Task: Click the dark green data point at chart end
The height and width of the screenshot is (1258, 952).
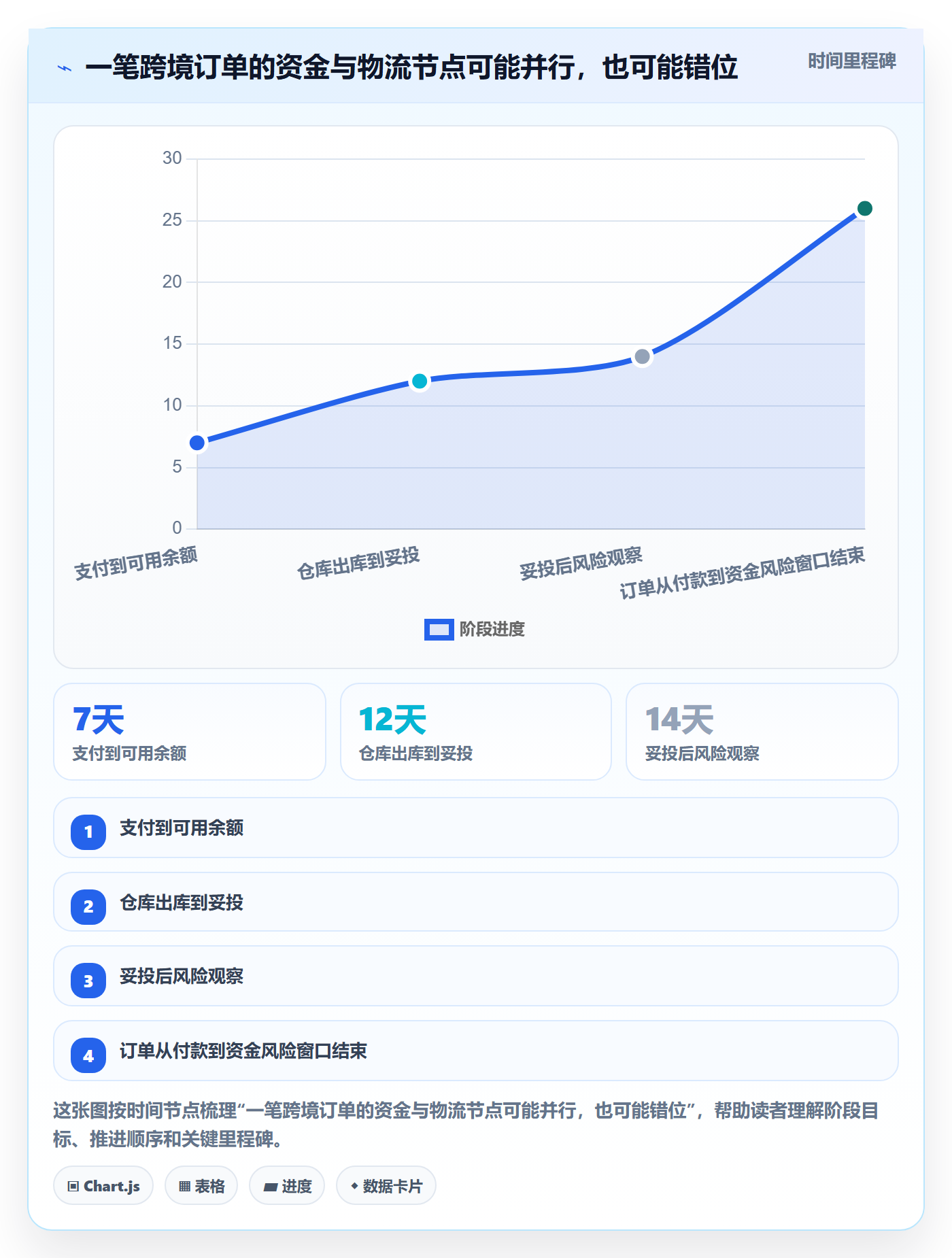Action: 864,209
